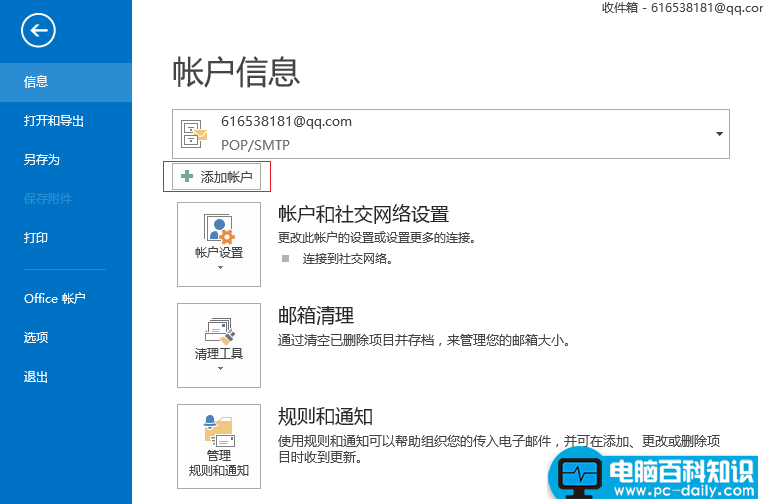The height and width of the screenshot is (504, 763).
Task: Click the 添加帐户 button
Action: [x=217, y=177]
